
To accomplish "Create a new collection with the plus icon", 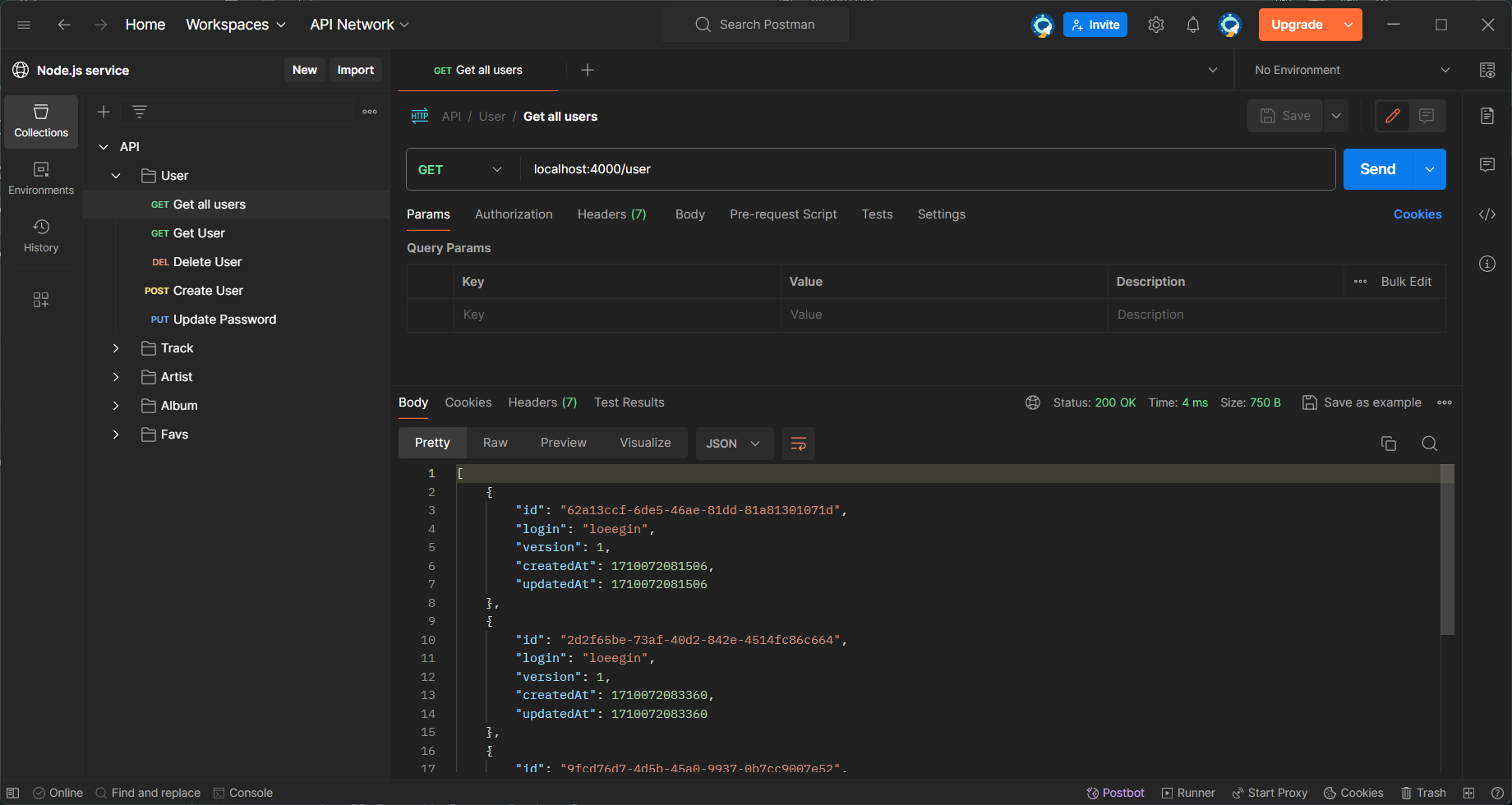I will (104, 112).
